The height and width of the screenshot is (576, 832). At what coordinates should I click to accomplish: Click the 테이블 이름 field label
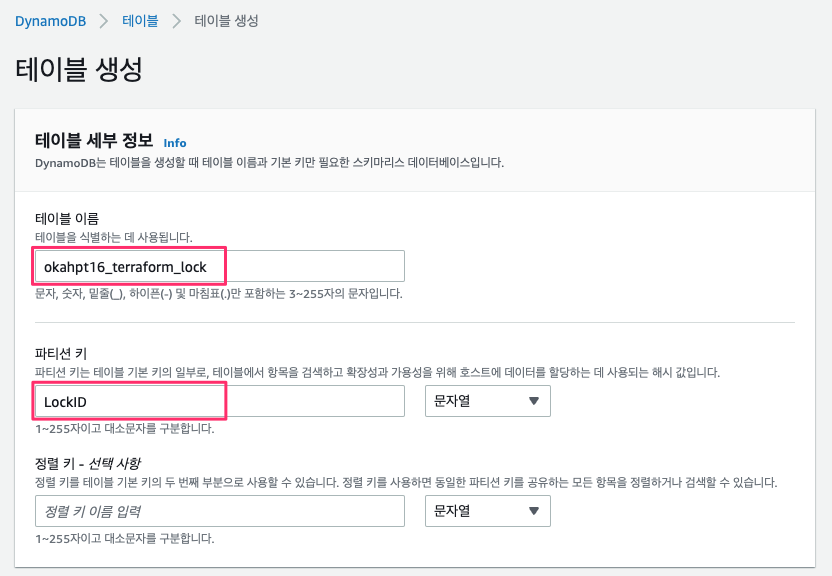67,219
